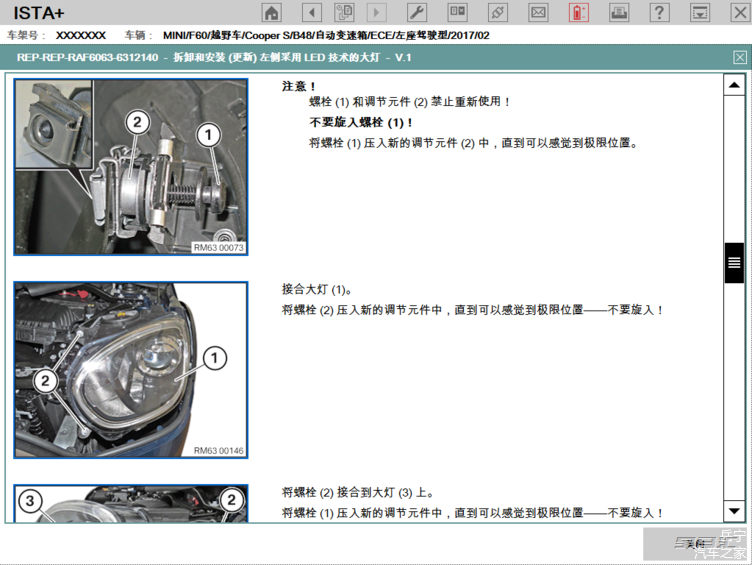Navigate forward with the right arrow icon
The width and height of the screenshot is (752, 565).
click(376, 12)
